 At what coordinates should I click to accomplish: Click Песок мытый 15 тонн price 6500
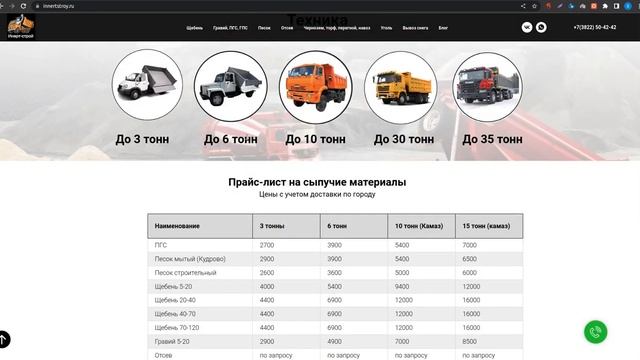click(x=469, y=259)
